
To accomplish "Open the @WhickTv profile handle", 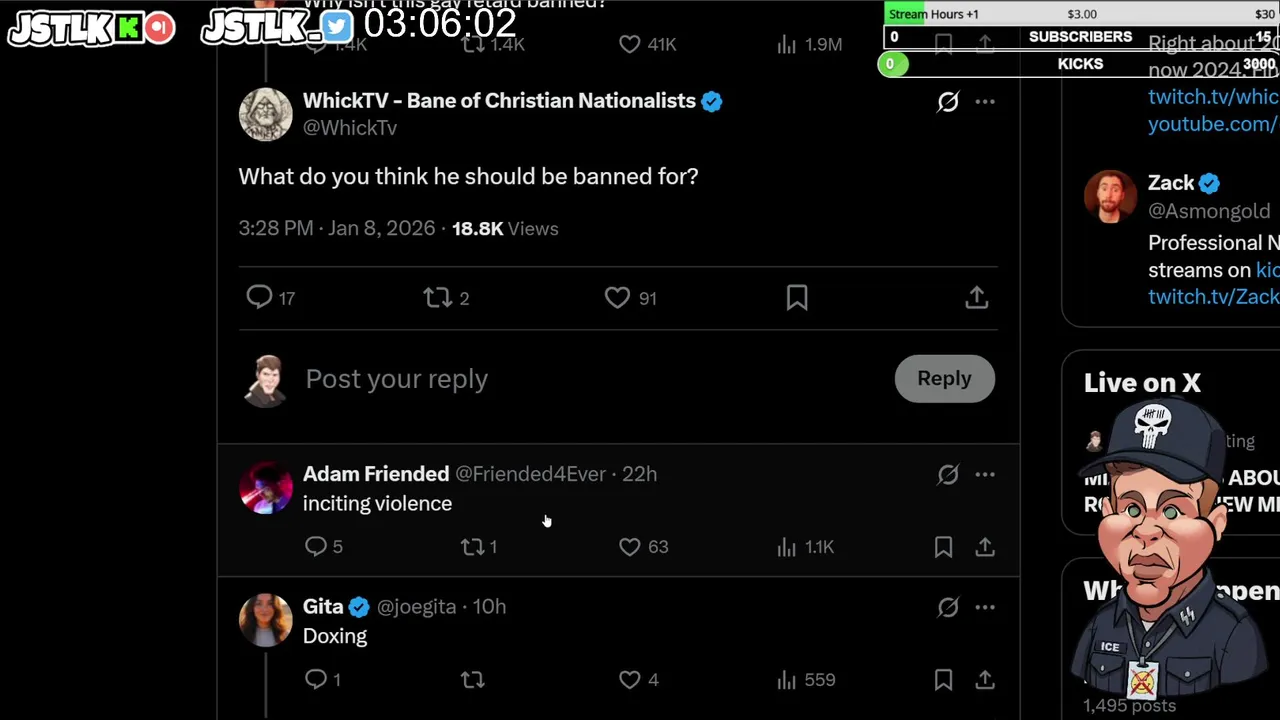I will (x=350, y=128).
